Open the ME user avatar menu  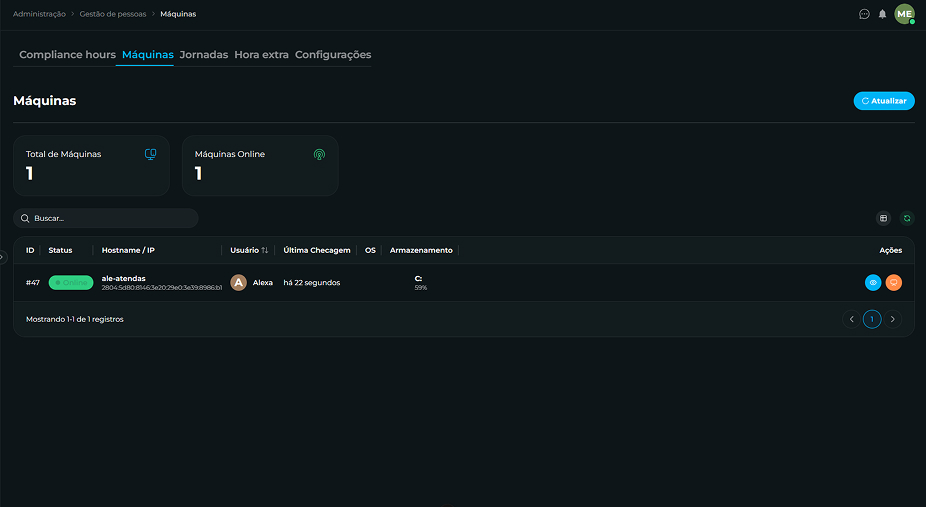click(904, 14)
